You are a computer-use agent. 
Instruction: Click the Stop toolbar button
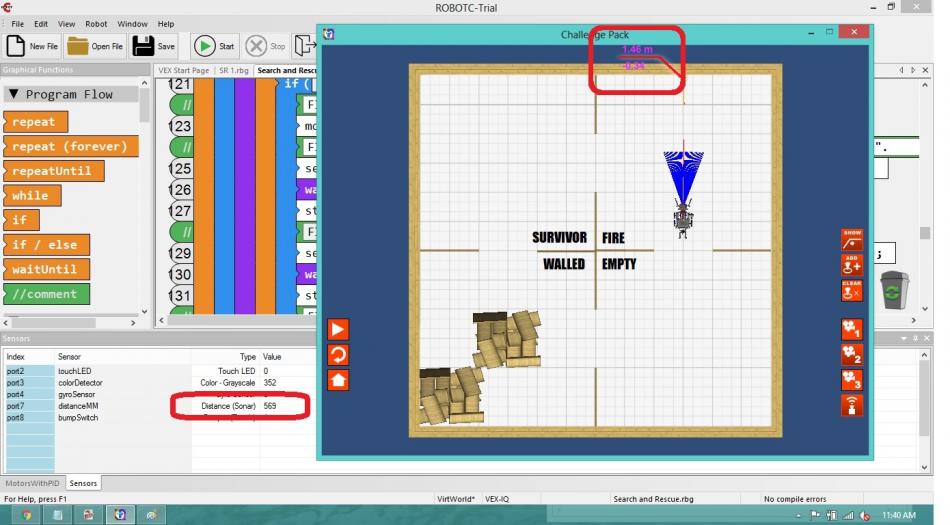pyautogui.click(x=265, y=46)
